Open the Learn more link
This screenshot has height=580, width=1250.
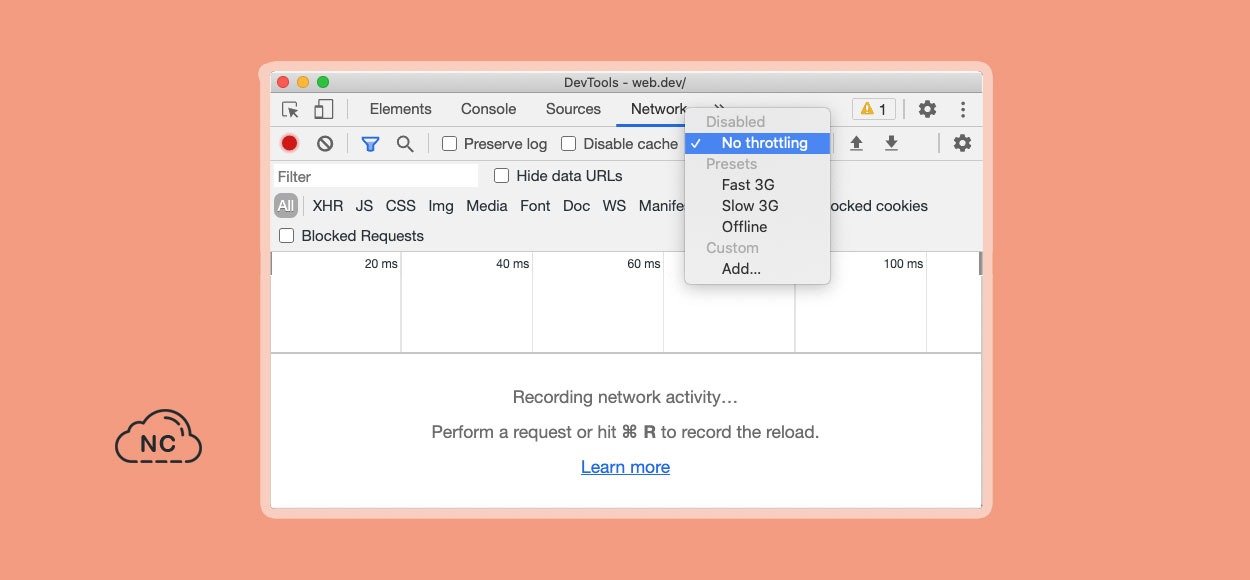coord(625,467)
